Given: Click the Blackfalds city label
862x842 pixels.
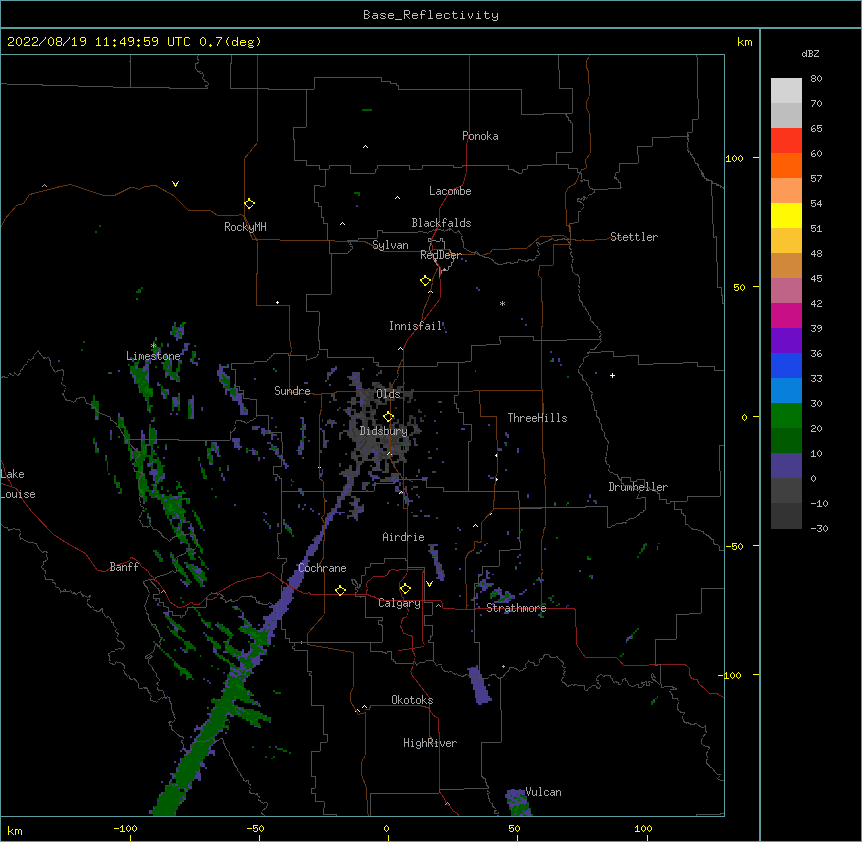Looking at the screenshot, I should pyautogui.click(x=441, y=223).
